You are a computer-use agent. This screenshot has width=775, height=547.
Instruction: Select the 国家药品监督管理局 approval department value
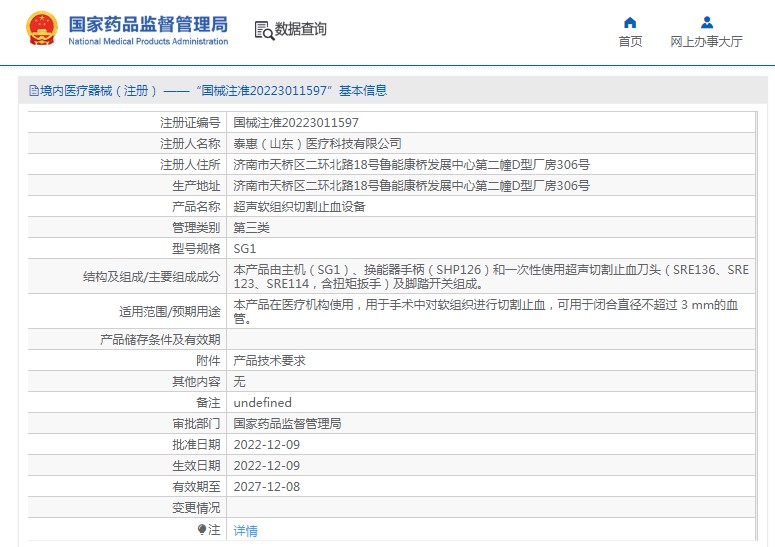[287, 424]
